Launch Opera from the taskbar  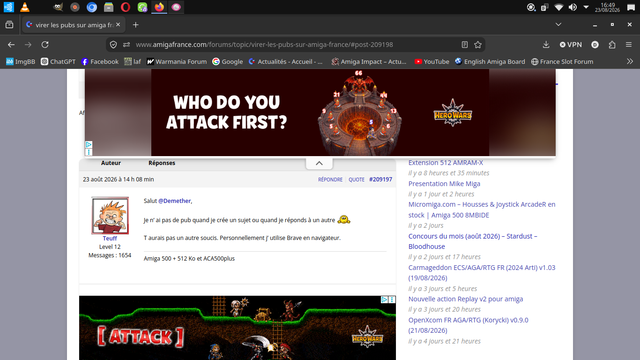(x=125, y=7)
